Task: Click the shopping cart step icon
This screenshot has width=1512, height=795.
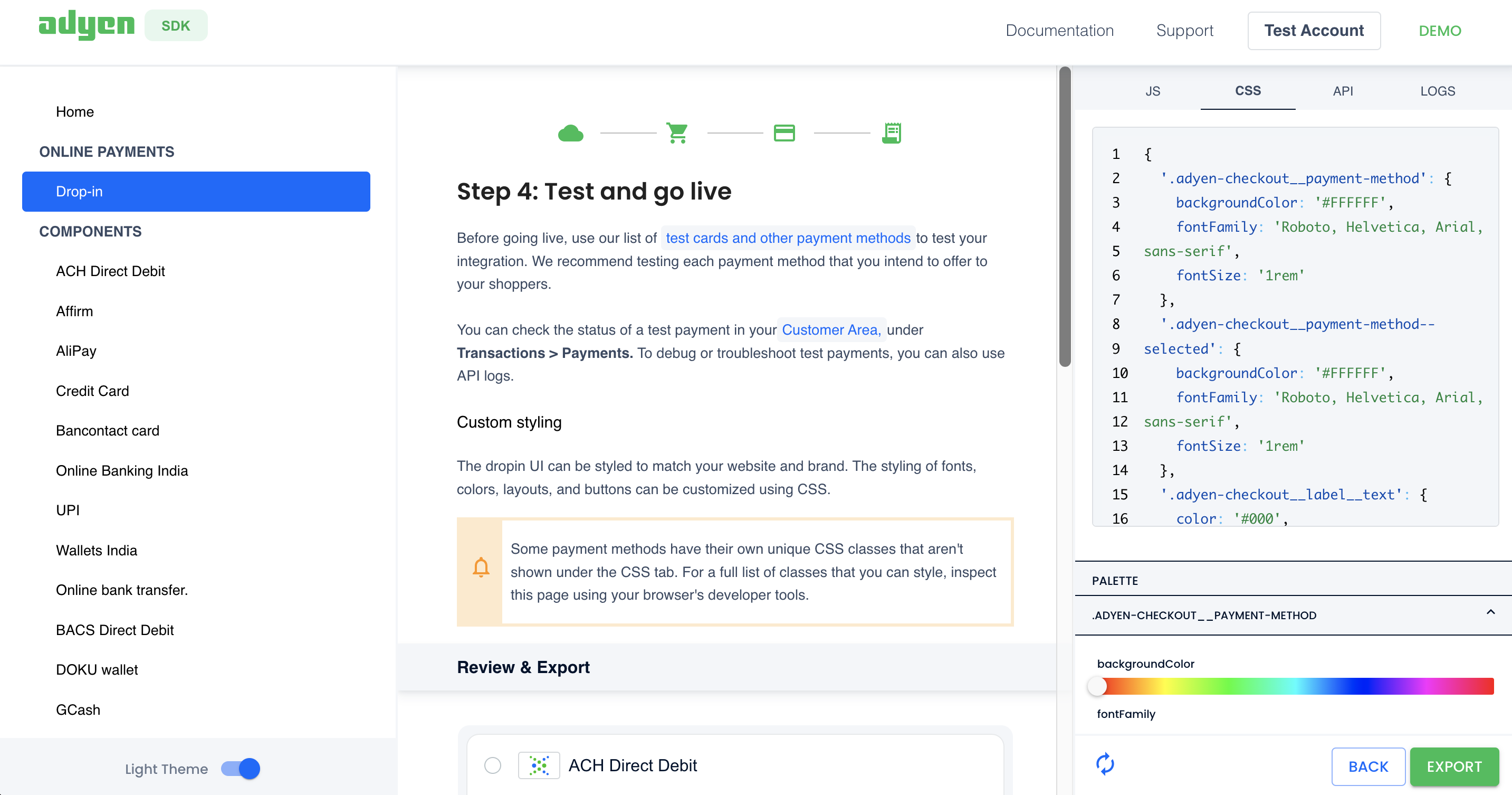Action: 677,133
